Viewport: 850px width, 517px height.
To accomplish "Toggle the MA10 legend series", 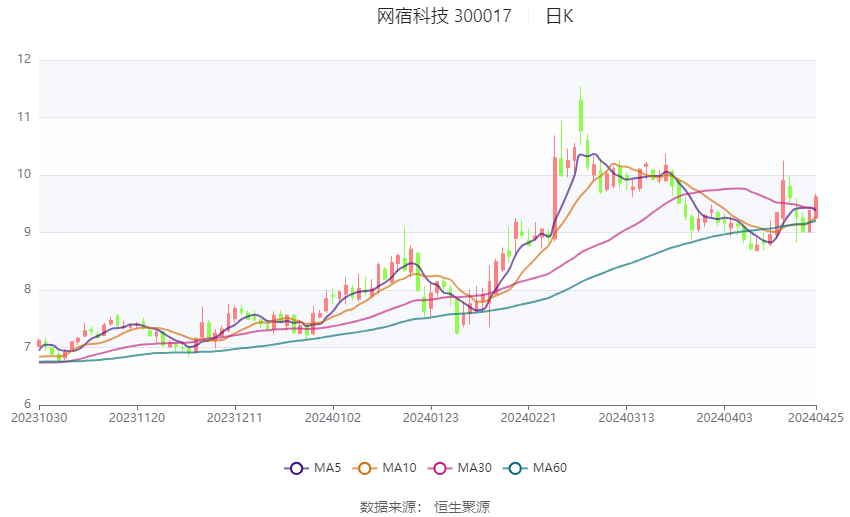I will [384, 468].
